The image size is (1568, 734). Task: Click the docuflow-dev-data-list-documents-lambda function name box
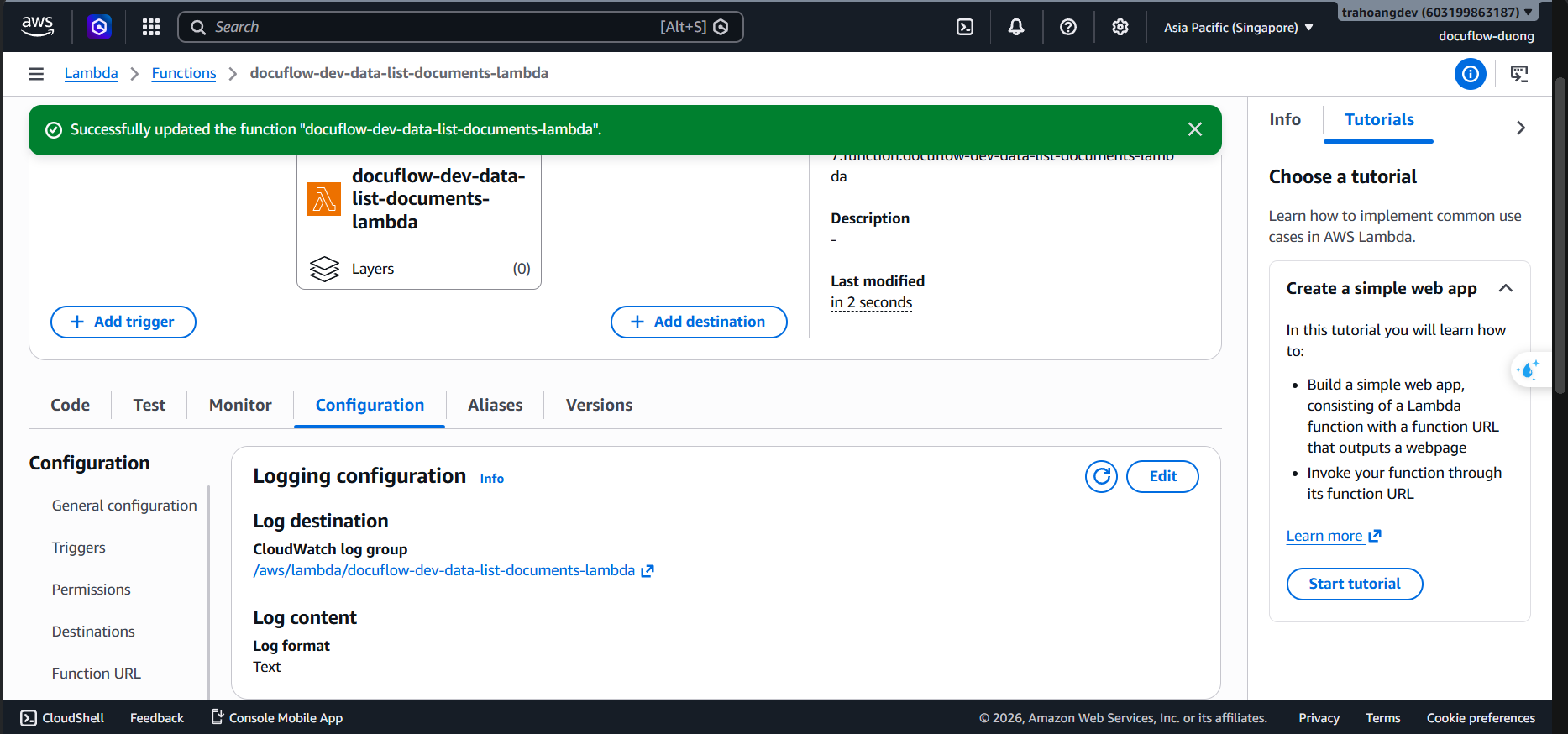(x=419, y=202)
